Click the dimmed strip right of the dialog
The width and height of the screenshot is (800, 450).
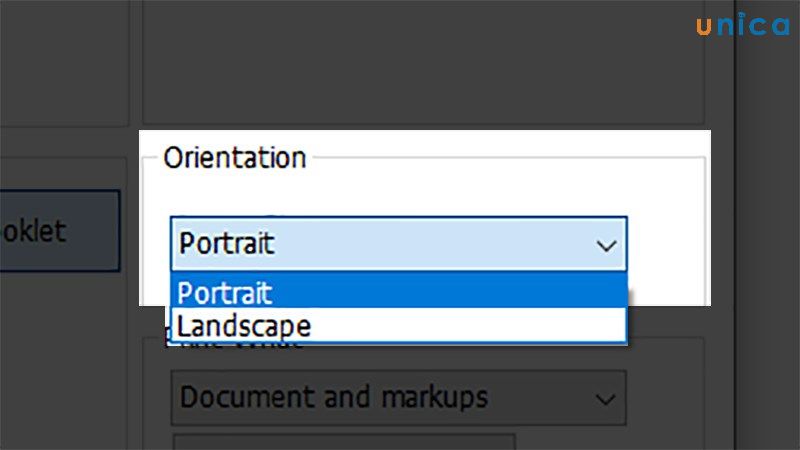click(767, 250)
